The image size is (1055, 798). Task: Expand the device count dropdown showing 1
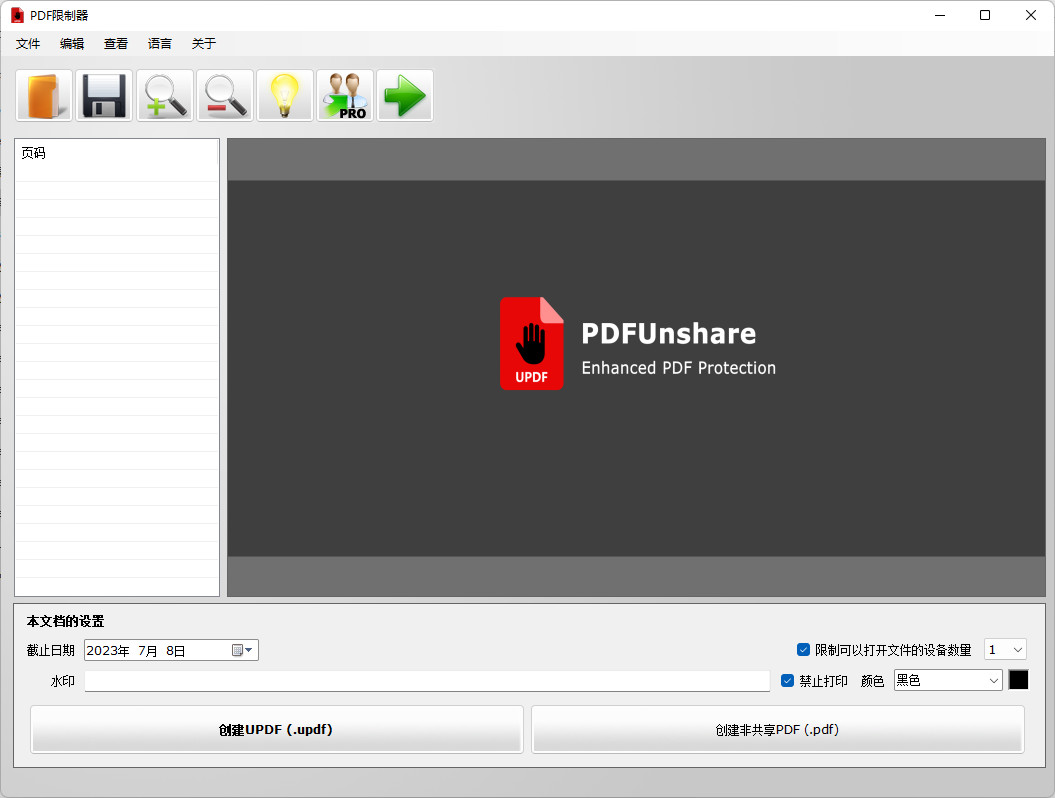click(1017, 649)
